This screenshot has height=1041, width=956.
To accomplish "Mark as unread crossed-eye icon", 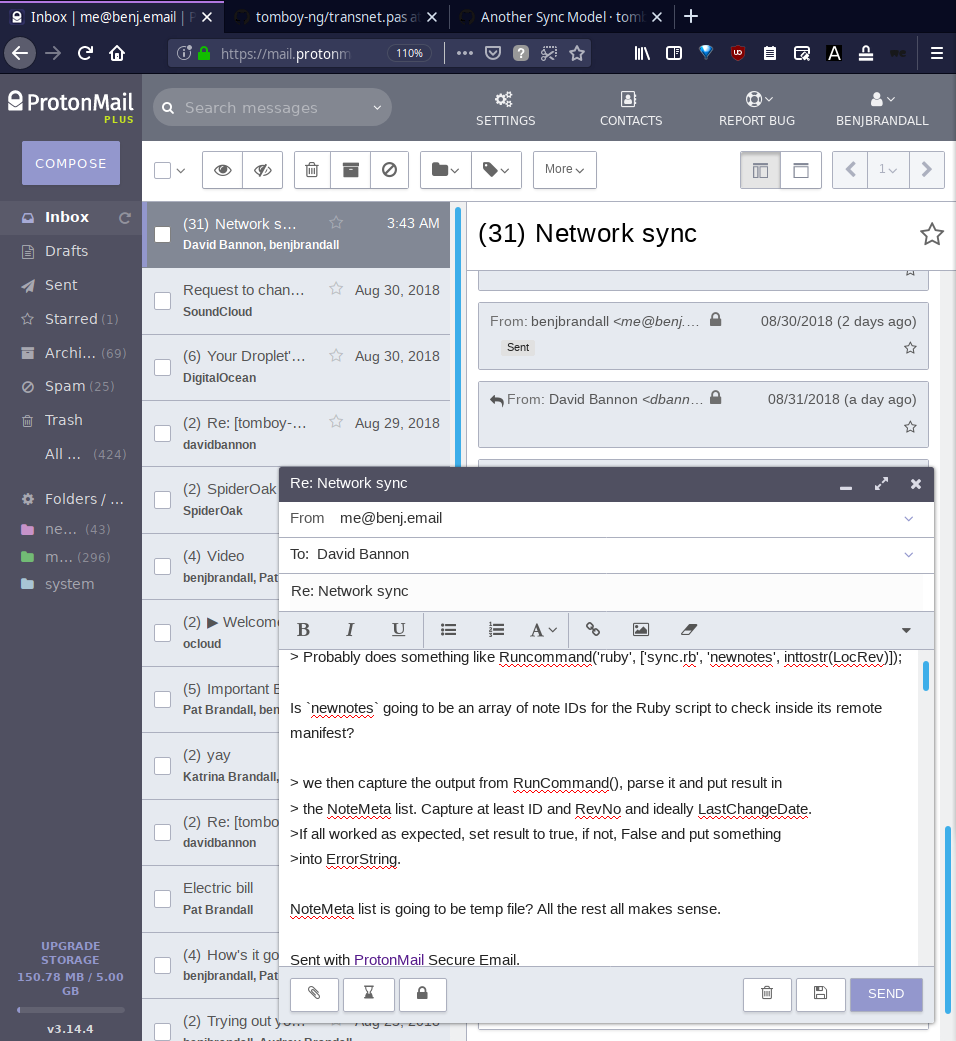I will pos(263,170).
